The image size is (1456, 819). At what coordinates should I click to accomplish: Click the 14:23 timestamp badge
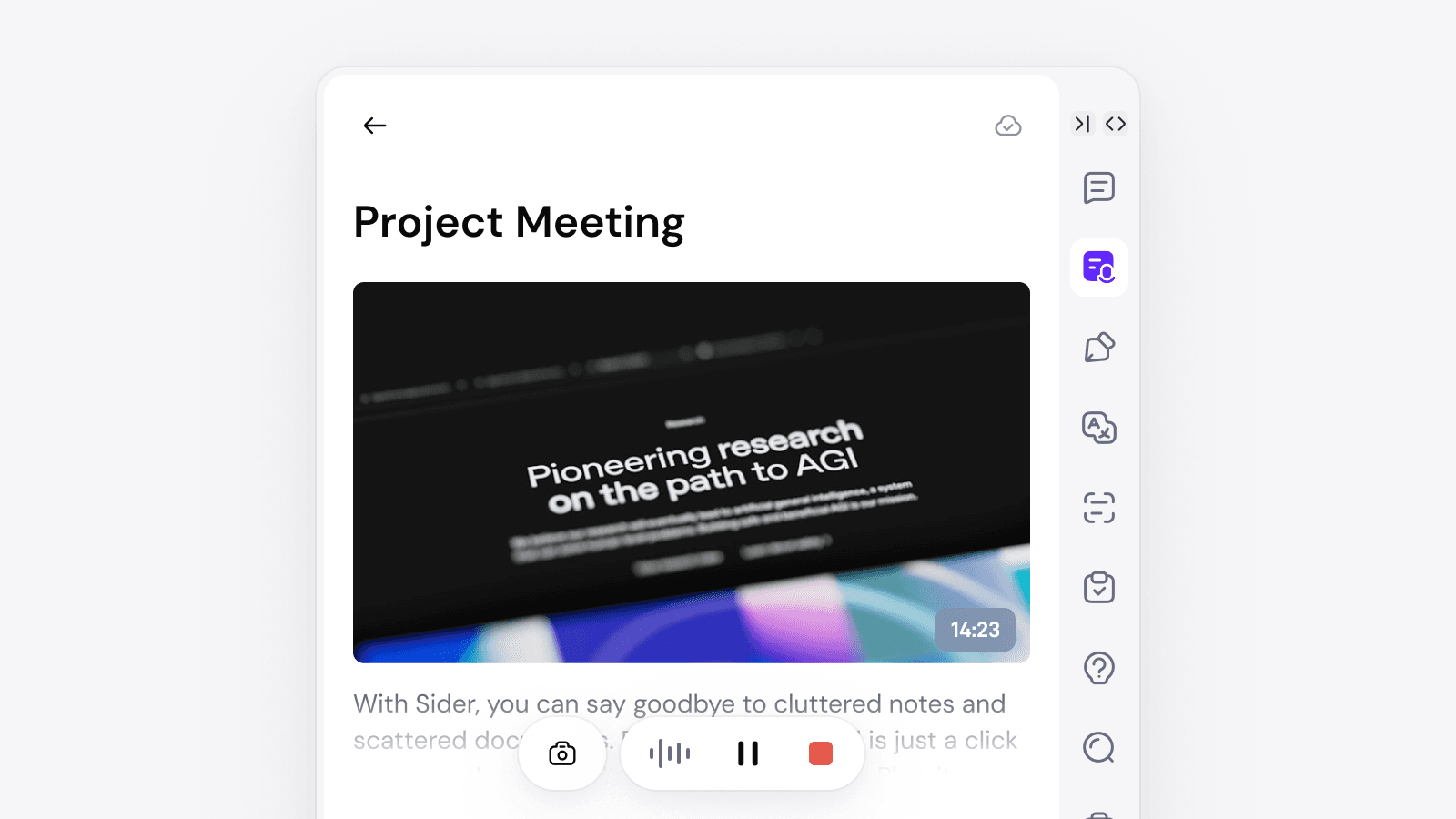click(976, 630)
